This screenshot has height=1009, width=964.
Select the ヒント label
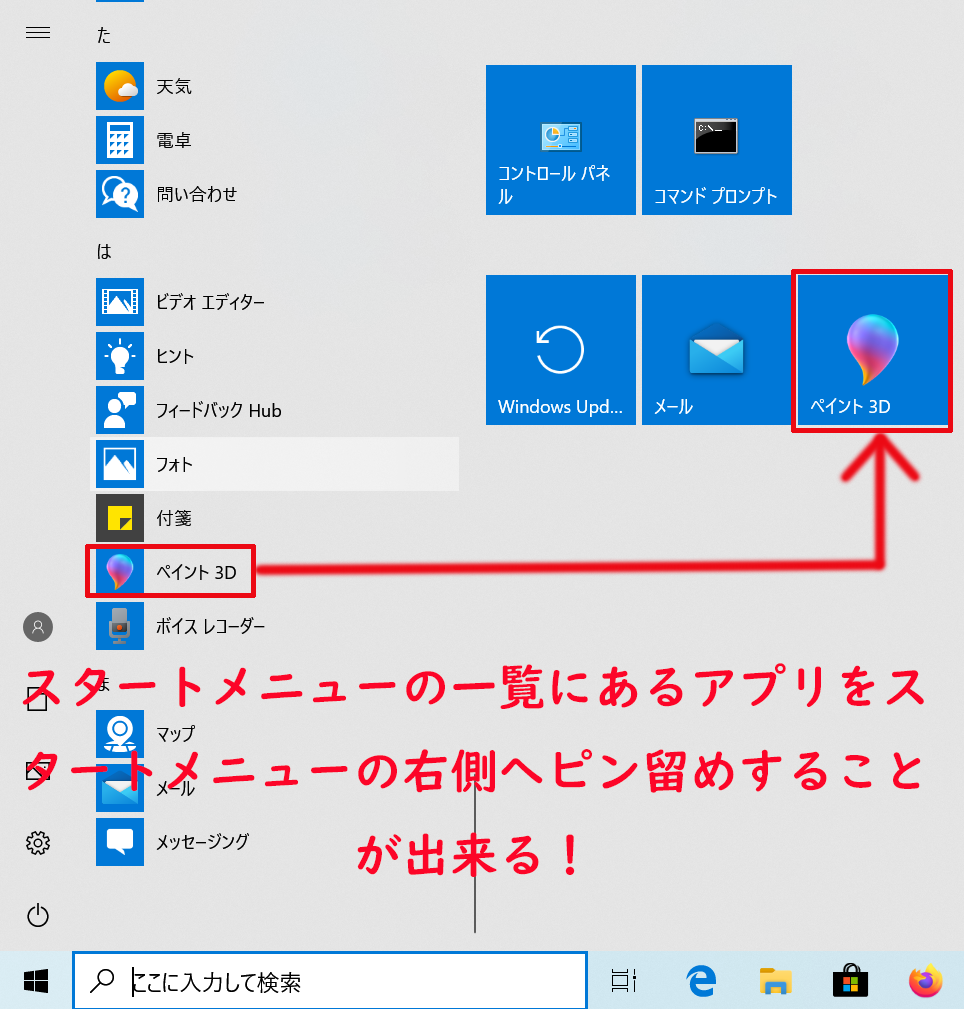click(x=175, y=356)
